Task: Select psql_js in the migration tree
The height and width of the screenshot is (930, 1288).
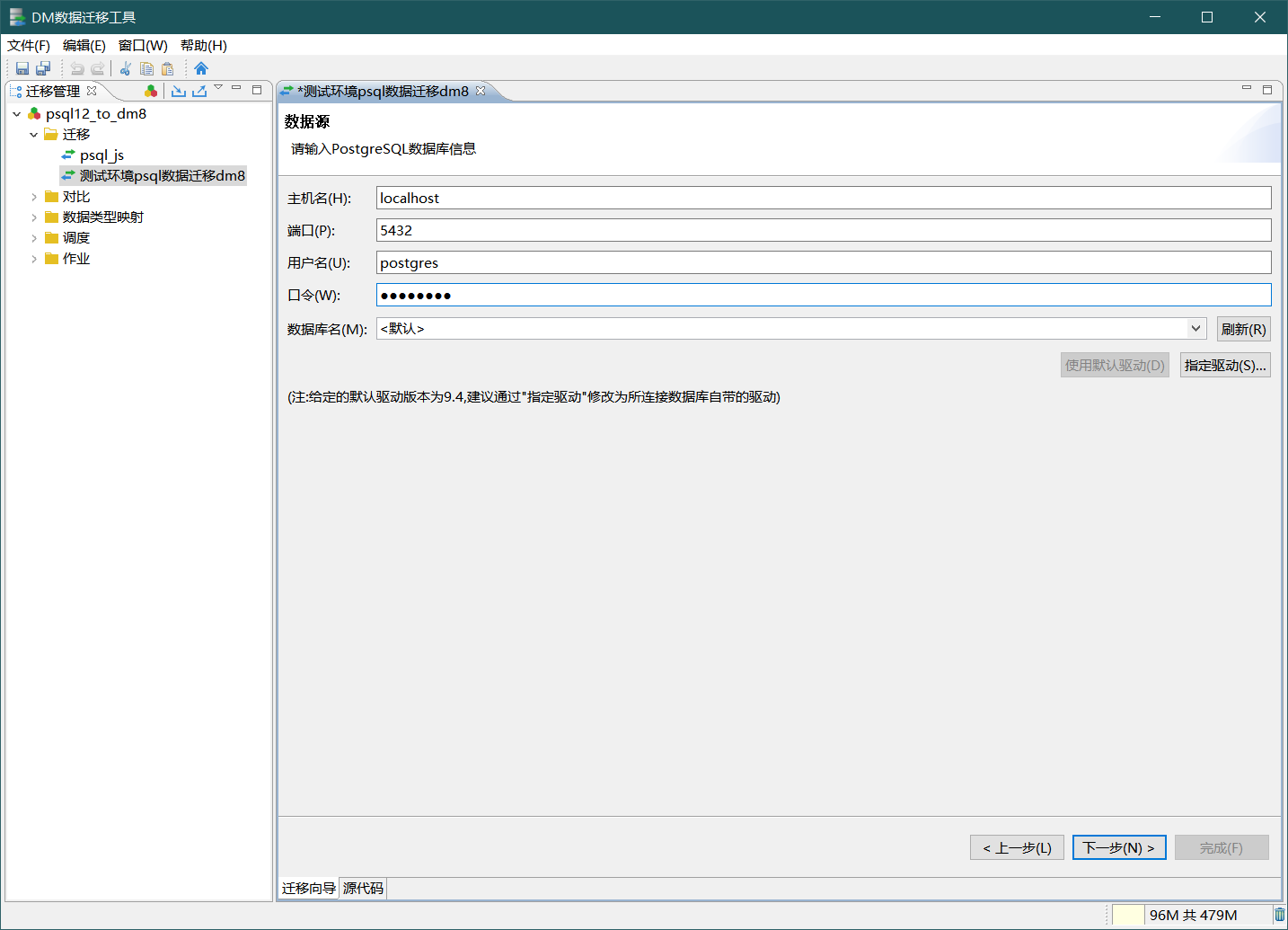Action: [101, 155]
